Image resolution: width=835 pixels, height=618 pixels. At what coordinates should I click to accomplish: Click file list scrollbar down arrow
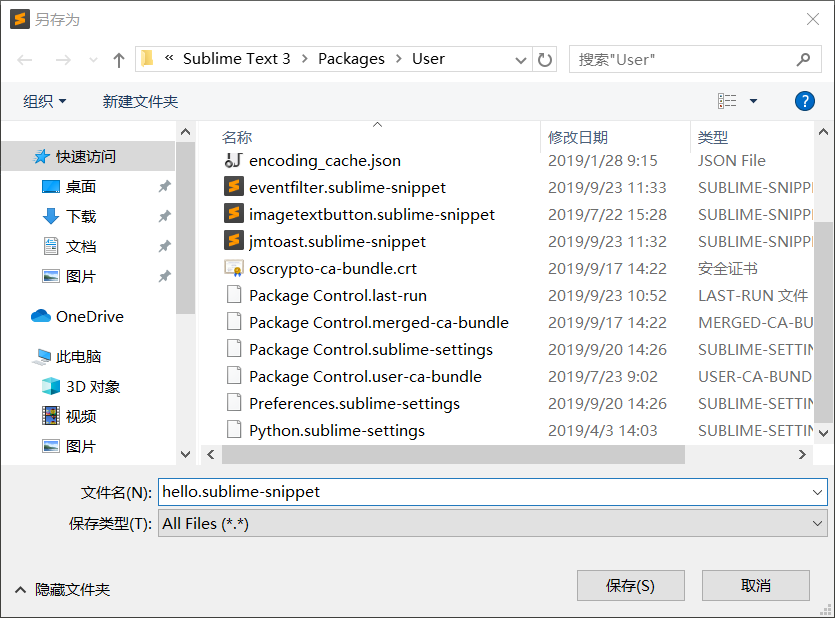pyautogui.click(x=823, y=432)
